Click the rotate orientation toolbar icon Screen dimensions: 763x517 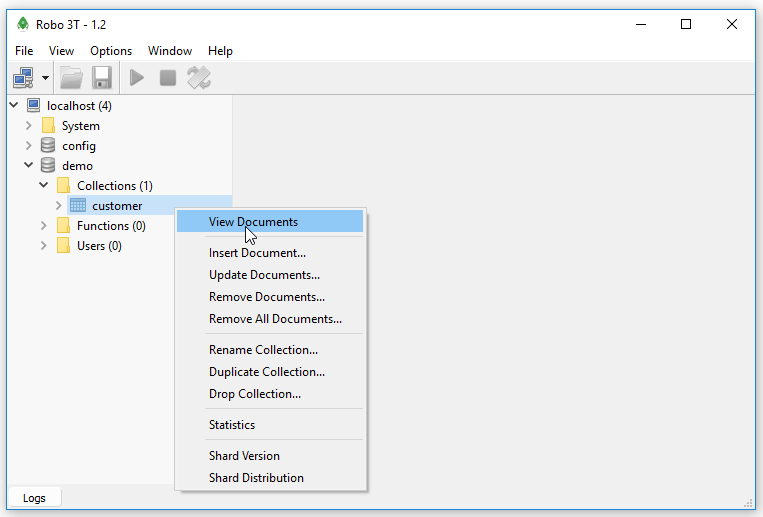pyautogui.click(x=199, y=78)
